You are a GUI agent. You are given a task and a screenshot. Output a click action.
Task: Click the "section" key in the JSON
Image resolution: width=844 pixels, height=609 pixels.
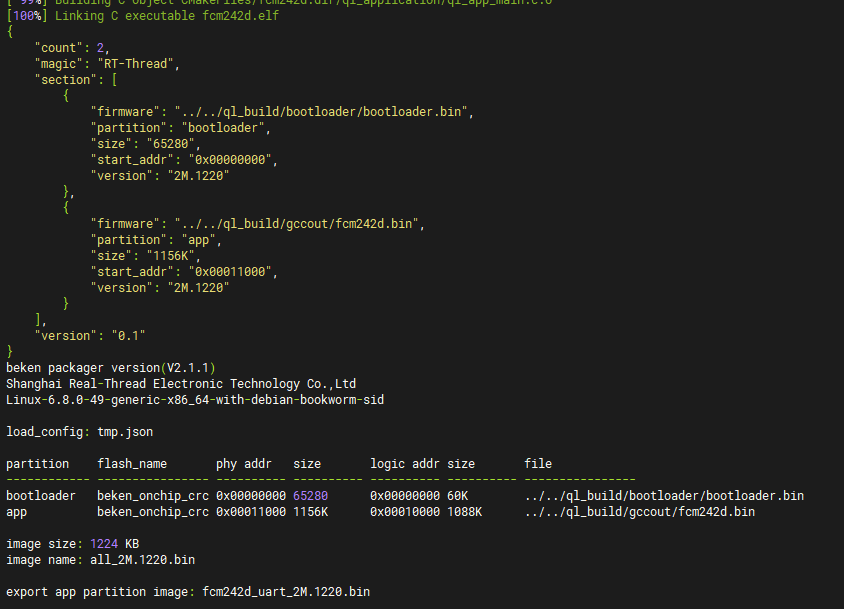pos(65,80)
